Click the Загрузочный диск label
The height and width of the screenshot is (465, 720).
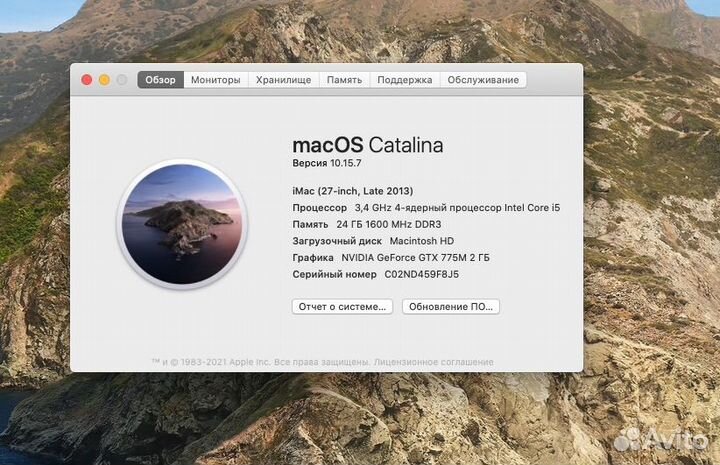[x=337, y=241]
